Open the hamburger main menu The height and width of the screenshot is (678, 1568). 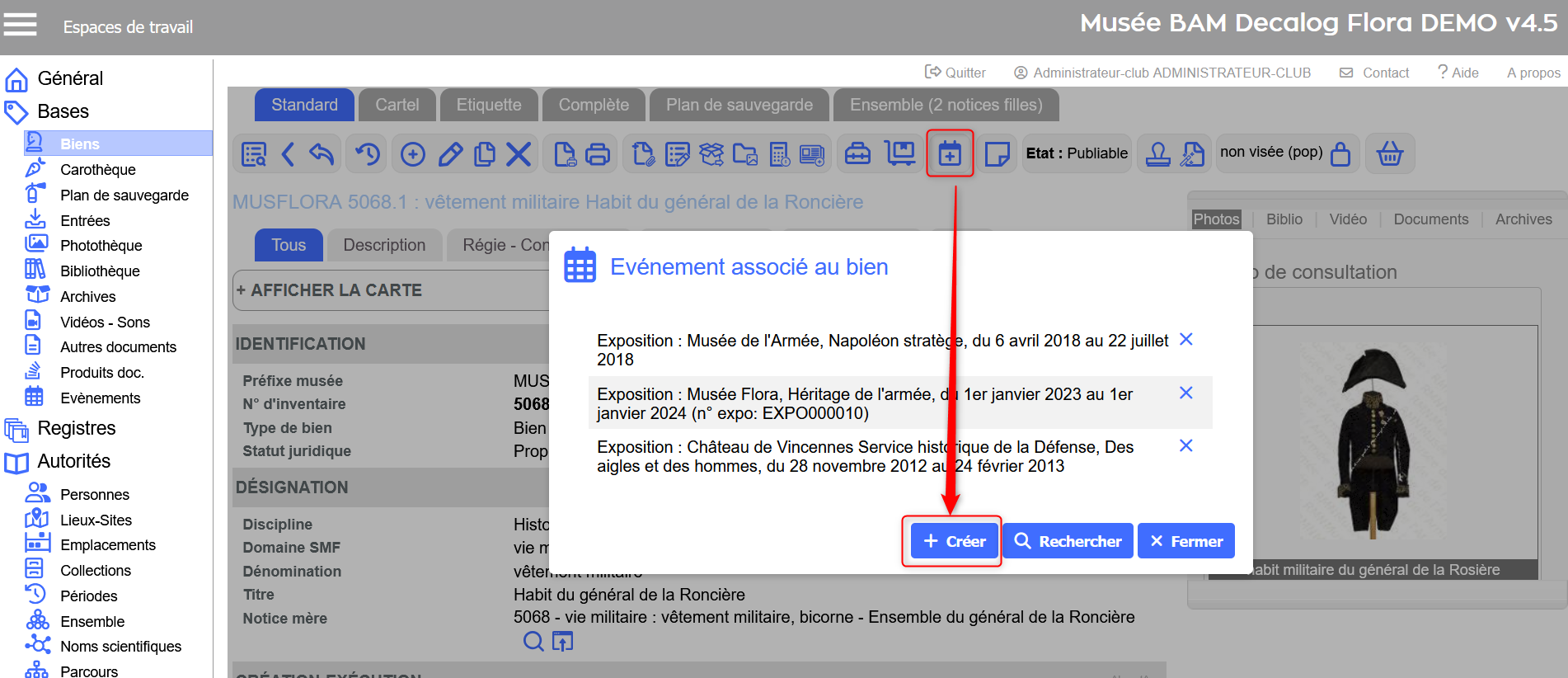(21, 26)
